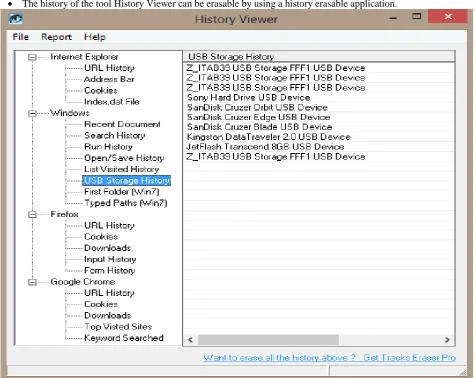This screenshot has width=476, height=378.
Task: Collapse the Windows tree node
Action: (32, 113)
